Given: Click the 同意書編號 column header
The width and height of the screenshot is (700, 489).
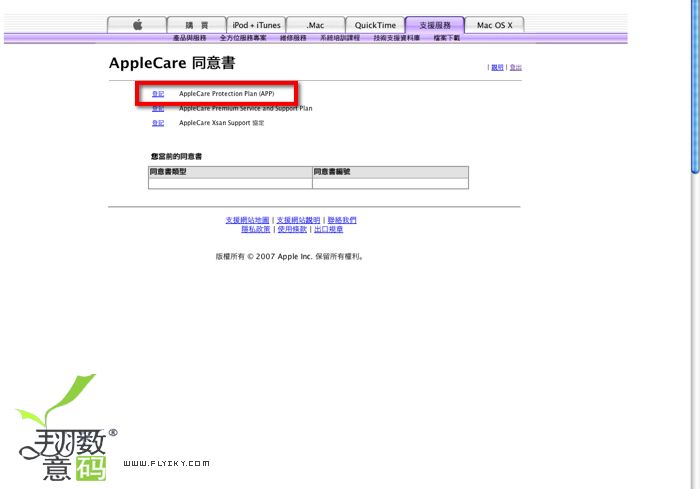Looking at the screenshot, I should point(391,172).
